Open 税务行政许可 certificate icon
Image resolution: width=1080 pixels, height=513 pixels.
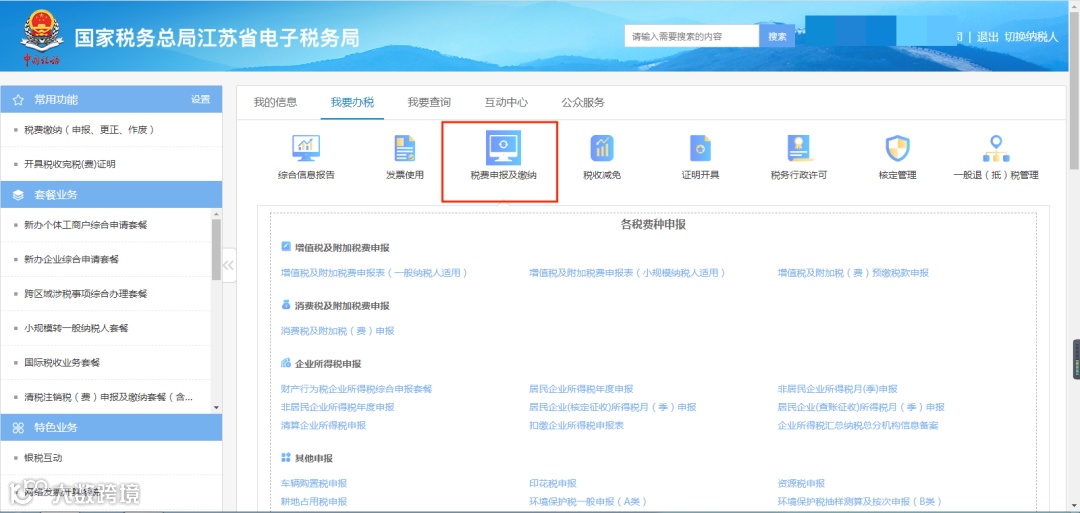(799, 148)
